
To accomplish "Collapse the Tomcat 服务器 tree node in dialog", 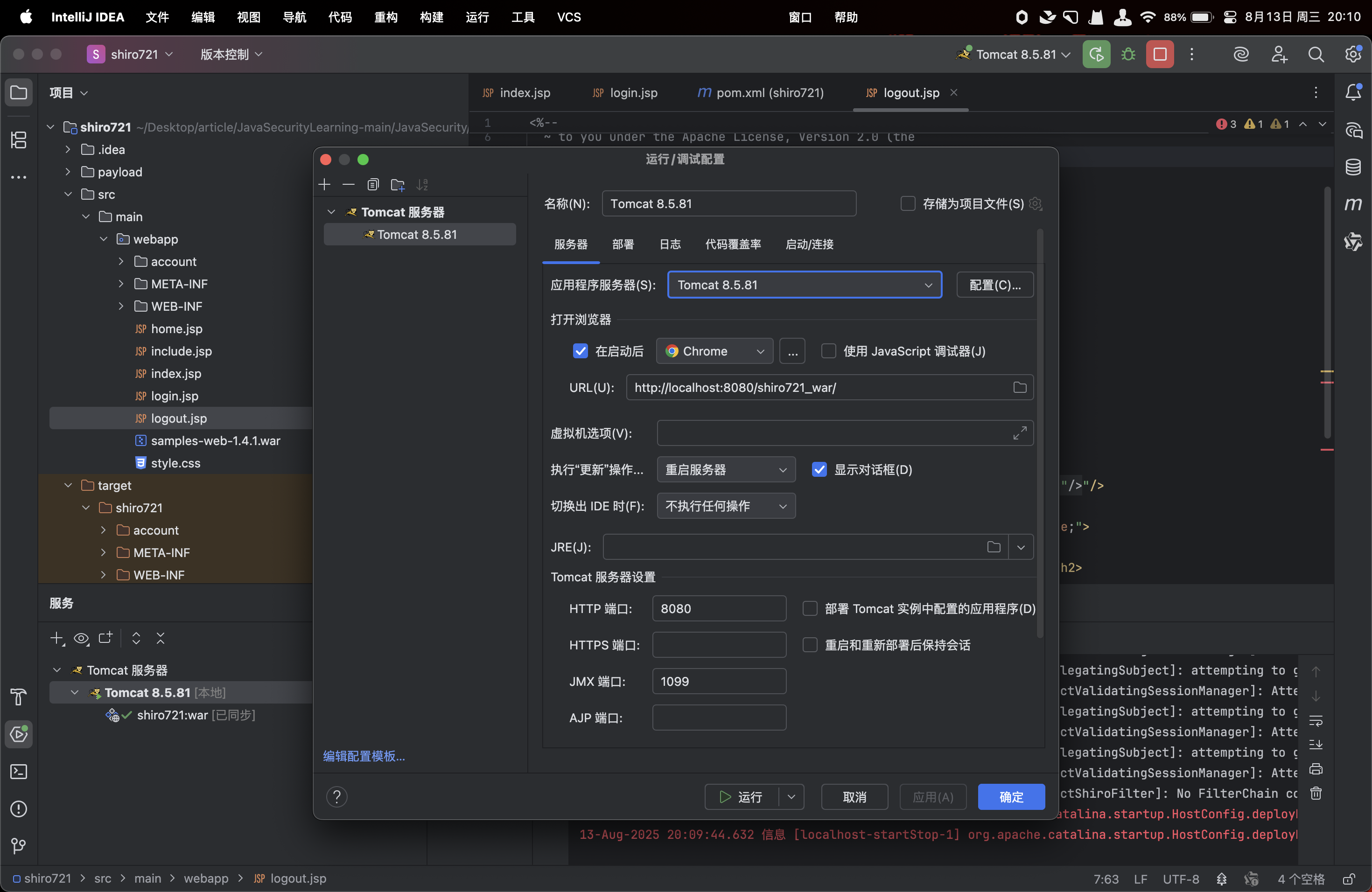I will pyautogui.click(x=331, y=211).
